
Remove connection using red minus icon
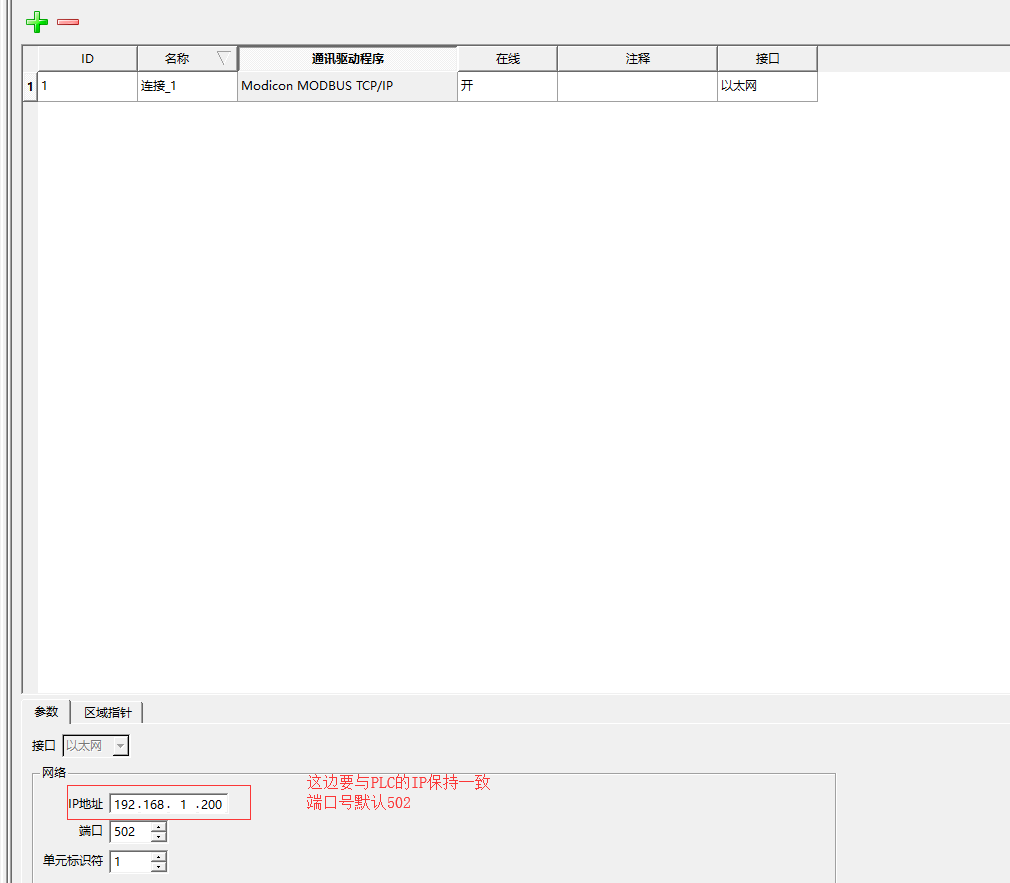coord(68,22)
